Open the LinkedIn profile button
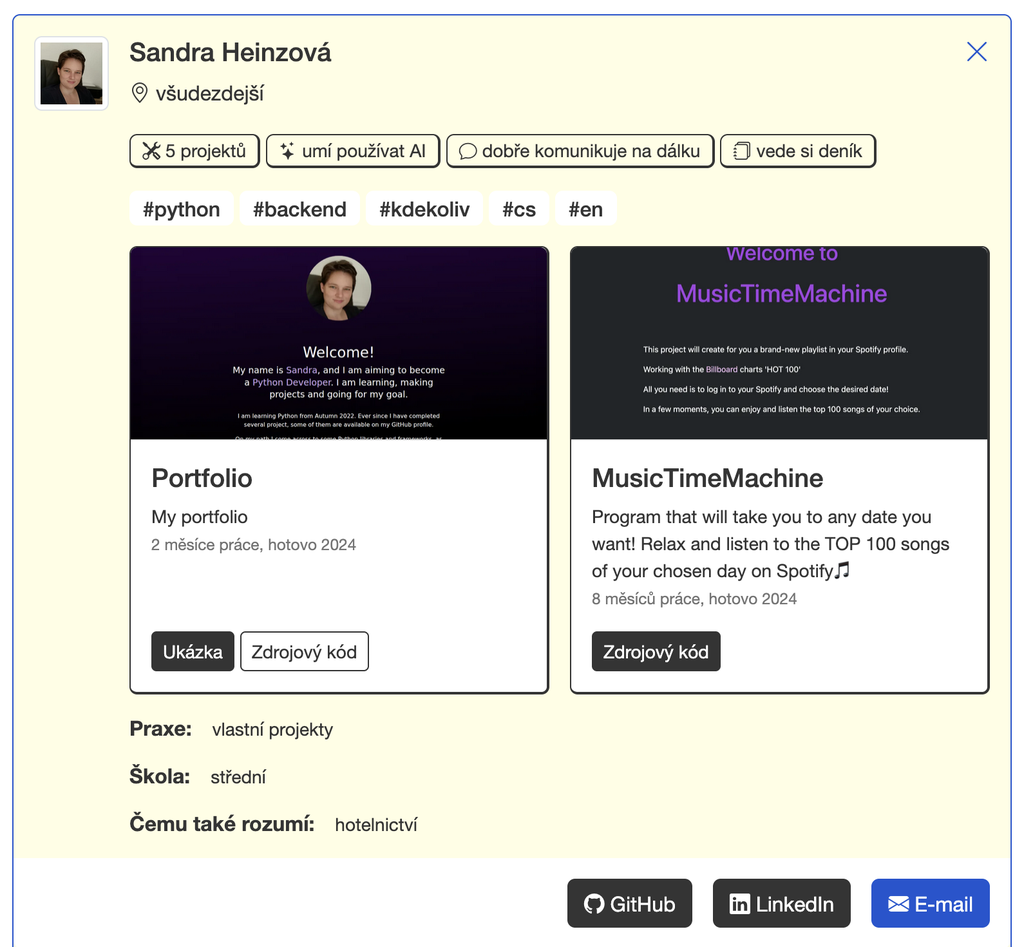Image resolution: width=1024 pixels, height=947 pixels. pyautogui.click(x=781, y=904)
